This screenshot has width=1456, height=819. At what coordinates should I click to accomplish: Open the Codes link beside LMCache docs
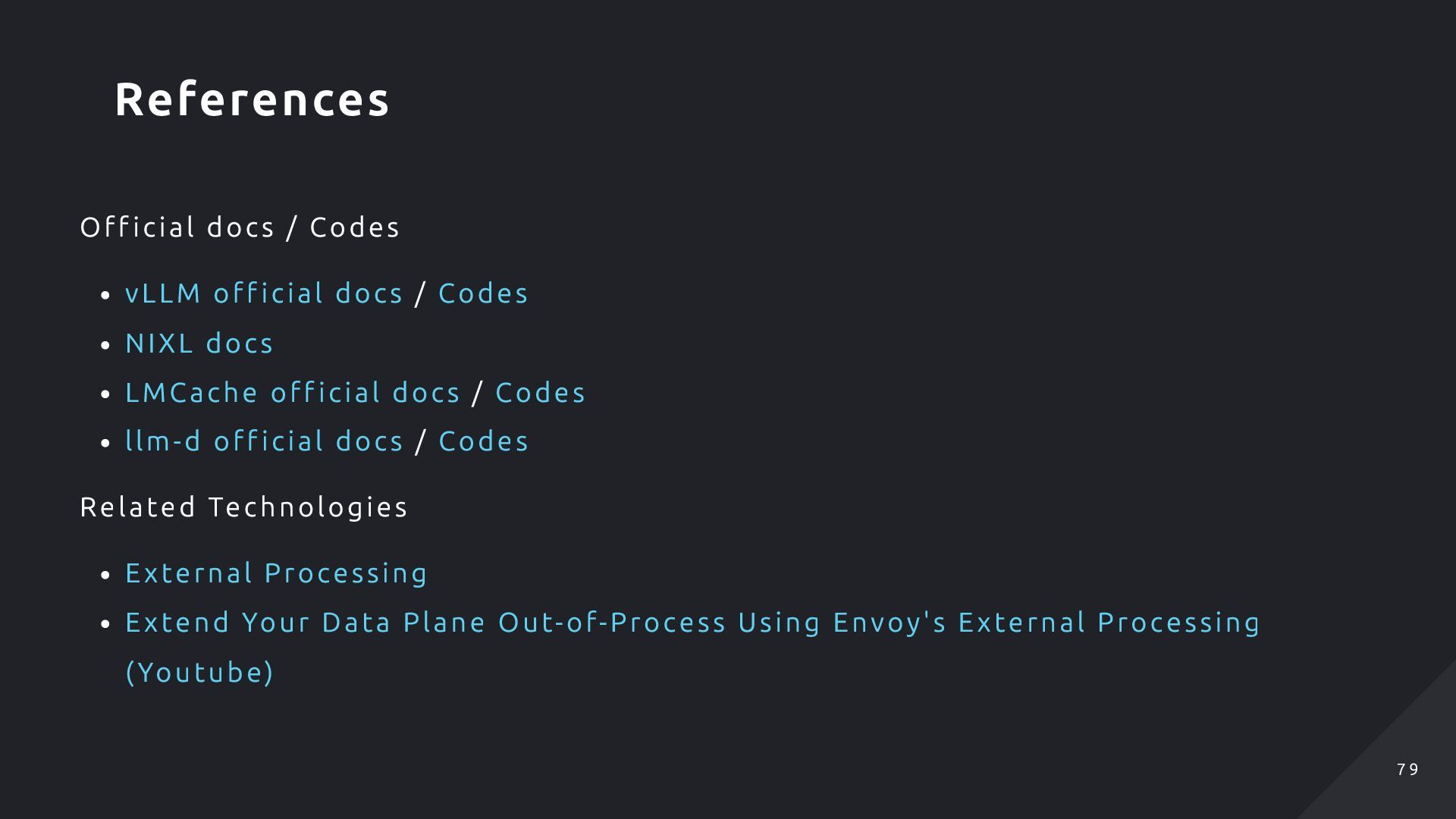point(540,393)
